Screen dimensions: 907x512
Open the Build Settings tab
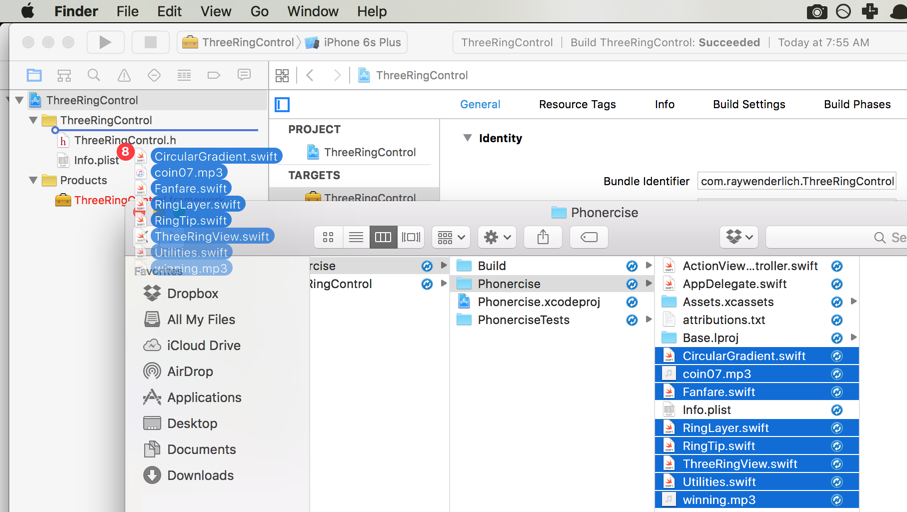[749, 104]
